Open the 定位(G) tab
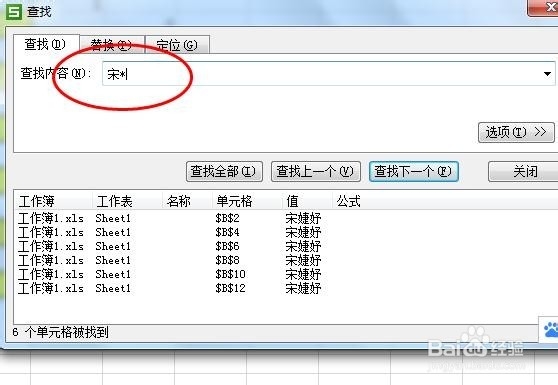 pyautogui.click(x=177, y=45)
